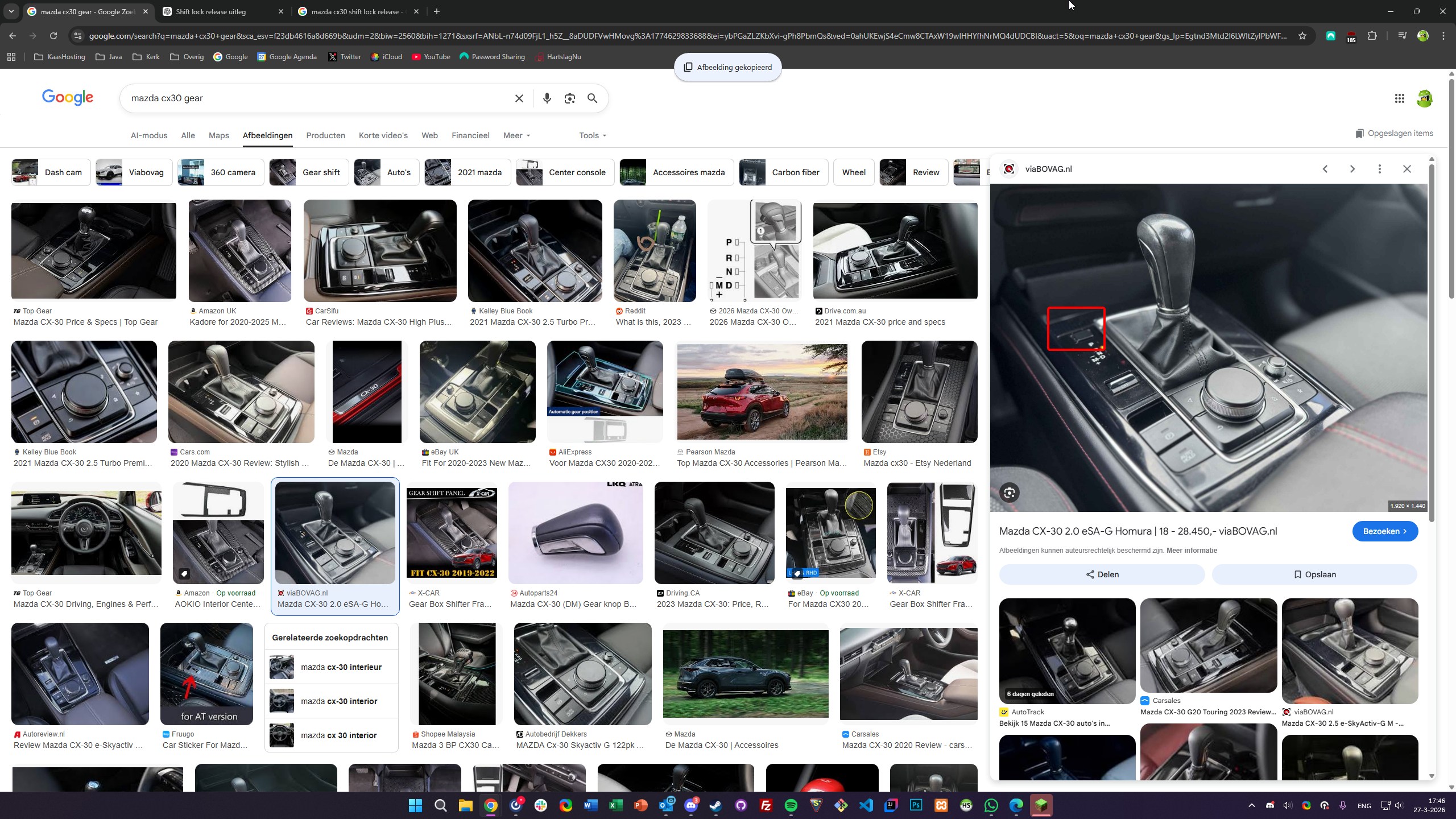The image size is (1456, 819).
Task: Click the mazda cx30 gear search field
Action: point(318,98)
